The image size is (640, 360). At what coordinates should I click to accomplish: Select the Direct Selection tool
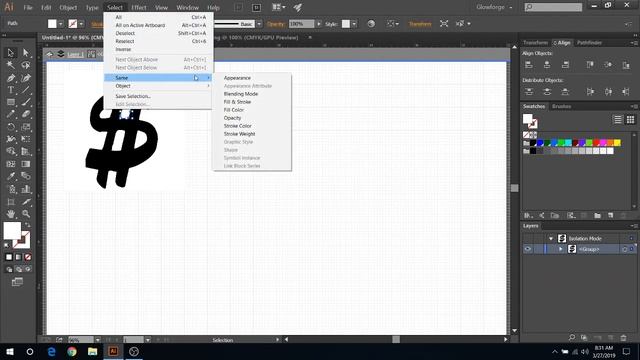coord(26,53)
